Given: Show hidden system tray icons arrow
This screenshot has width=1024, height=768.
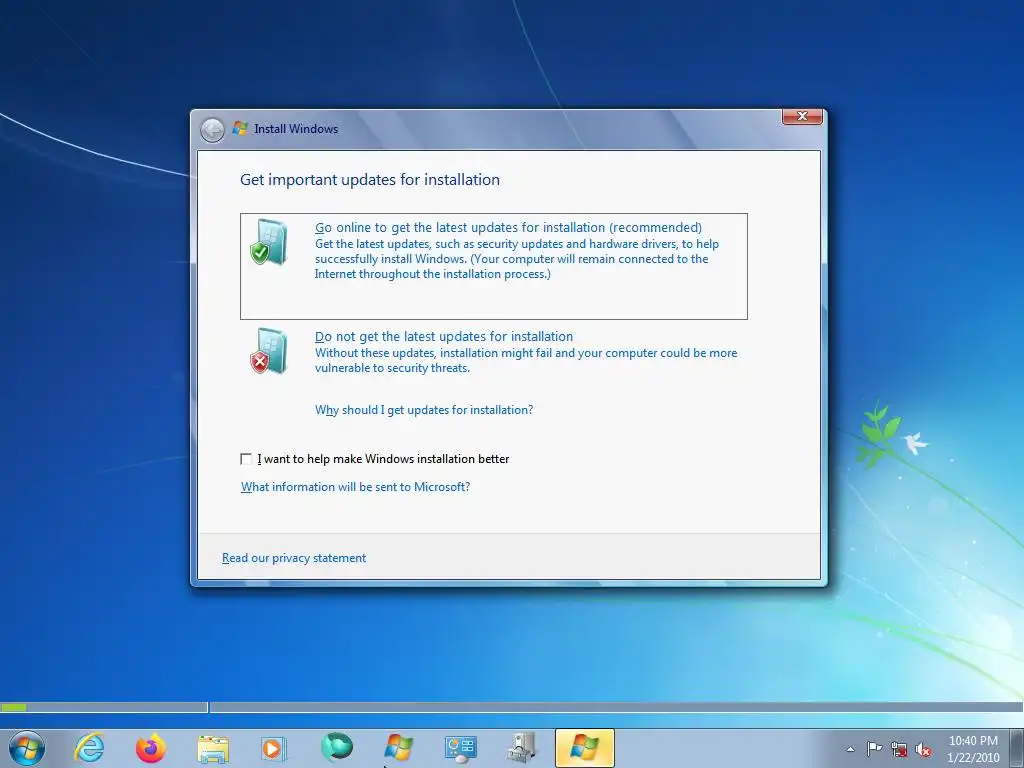Looking at the screenshot, I should (x=850, y=749).
